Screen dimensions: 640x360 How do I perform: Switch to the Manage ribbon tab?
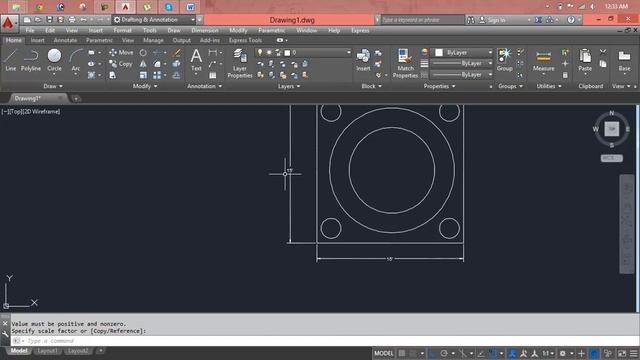[153, 40]
